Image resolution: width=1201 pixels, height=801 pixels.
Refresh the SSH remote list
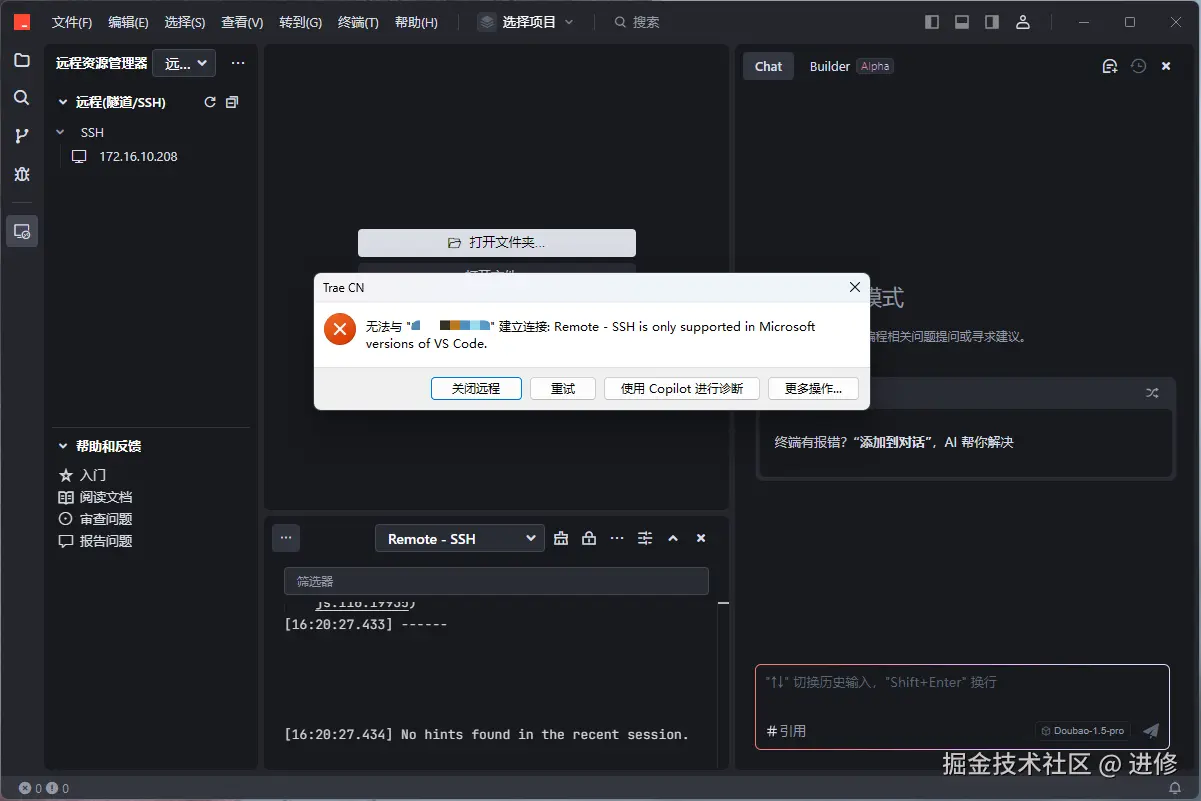209,101
